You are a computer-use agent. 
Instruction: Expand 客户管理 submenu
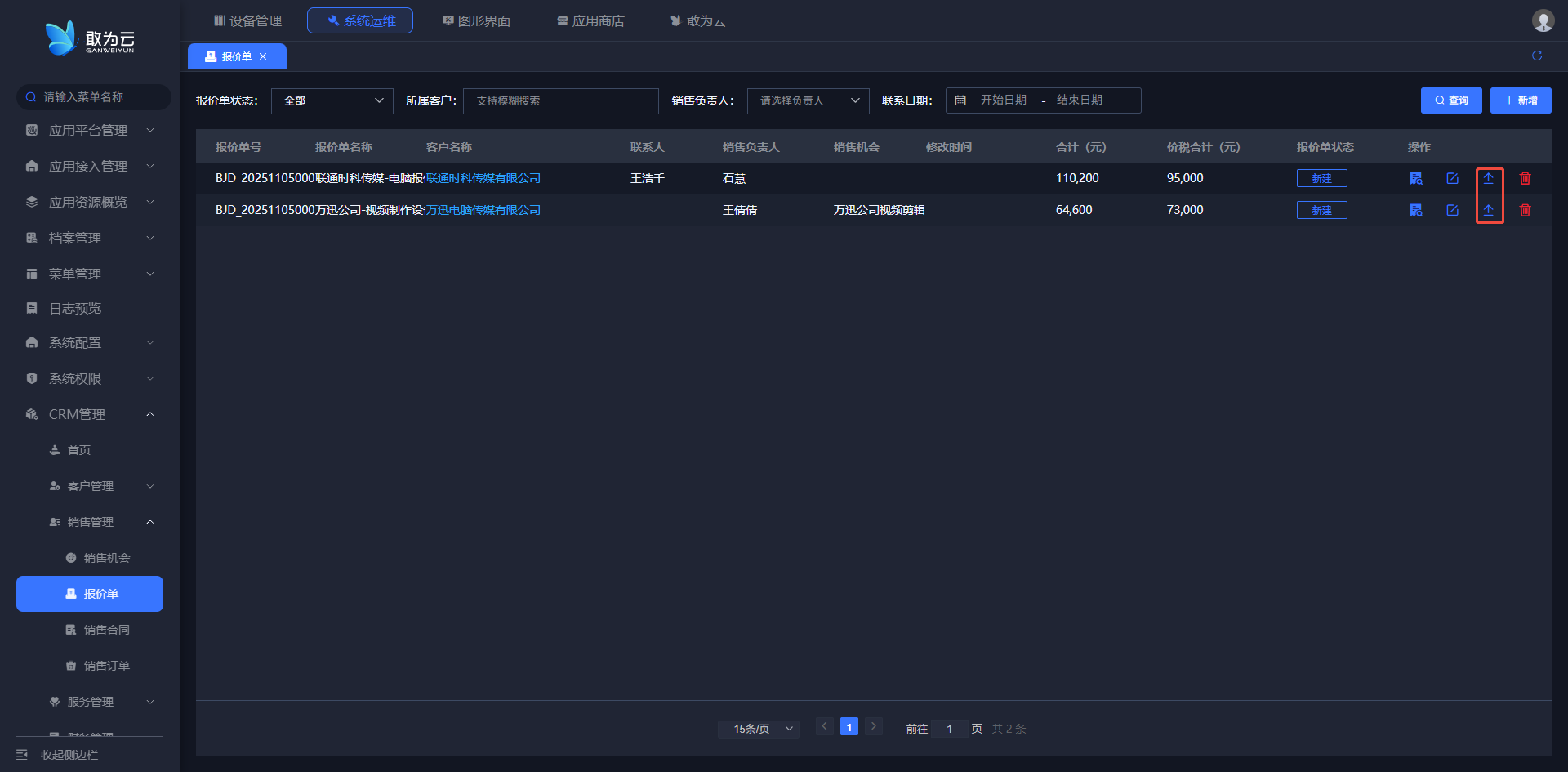(x=90, y=486)
